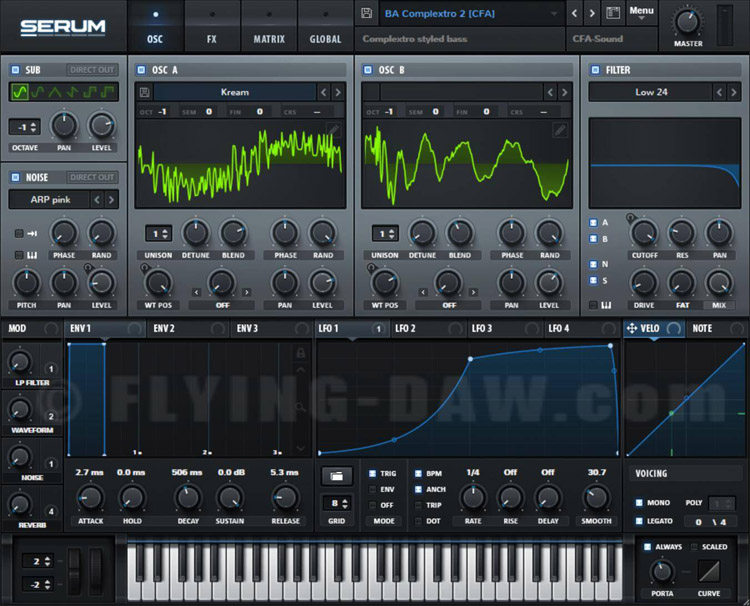Go to the next preset arrow

(592, 13)
